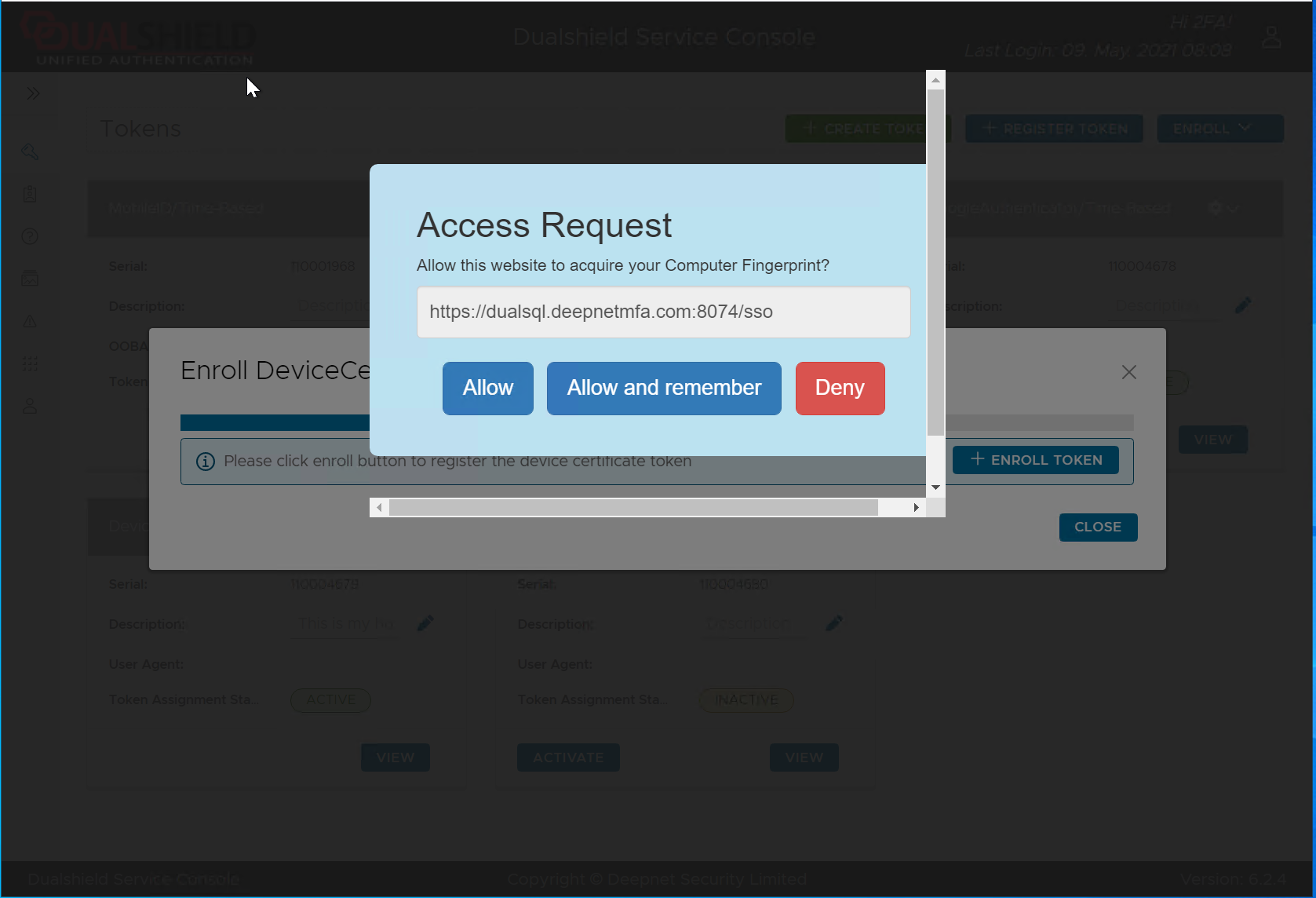The height and width of the screenshot is (898, 1316).
Task: Click View for token 110004680
Action: point(804,757)
